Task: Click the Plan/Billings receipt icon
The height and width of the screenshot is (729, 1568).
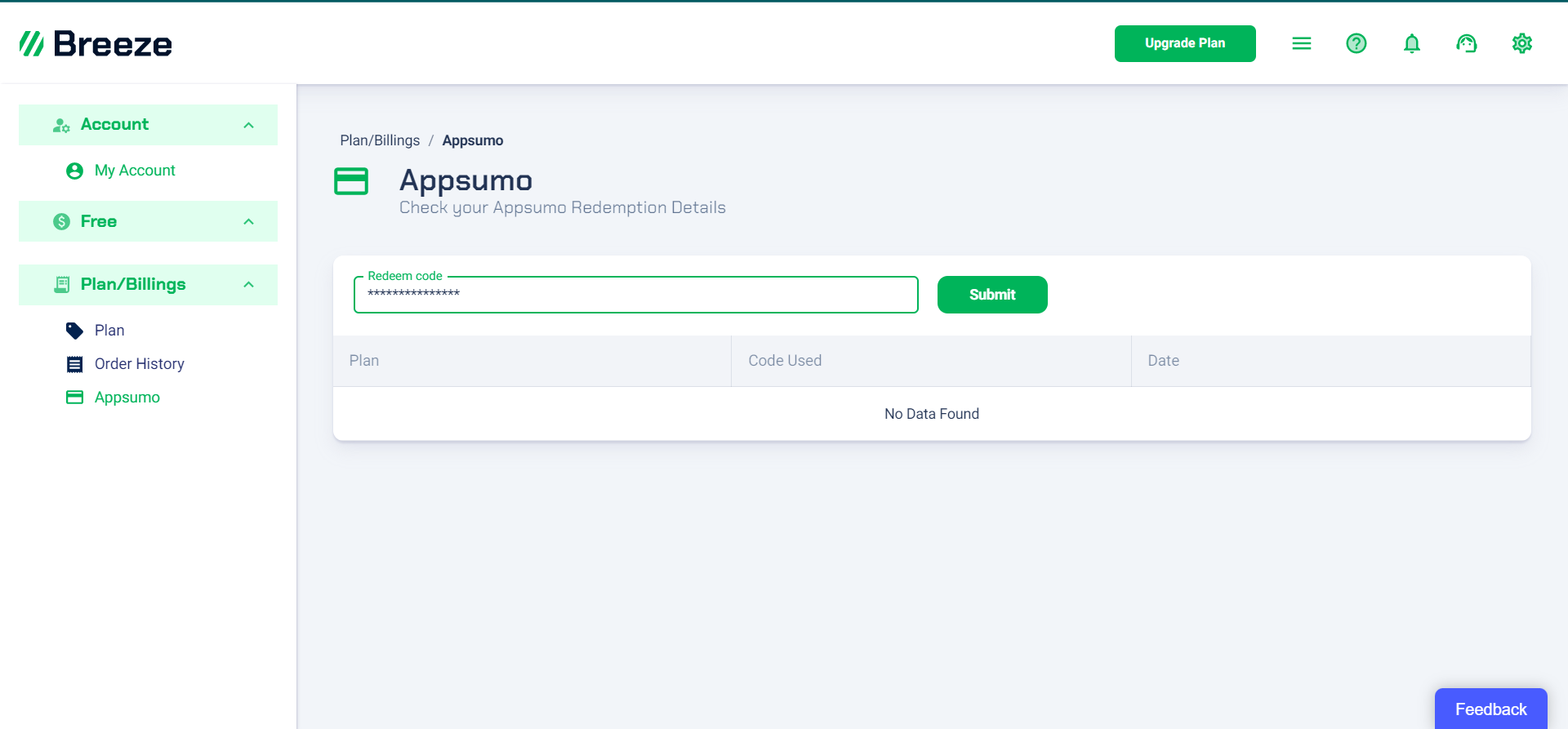Action: pyautogui.click(x=61, y=284)
